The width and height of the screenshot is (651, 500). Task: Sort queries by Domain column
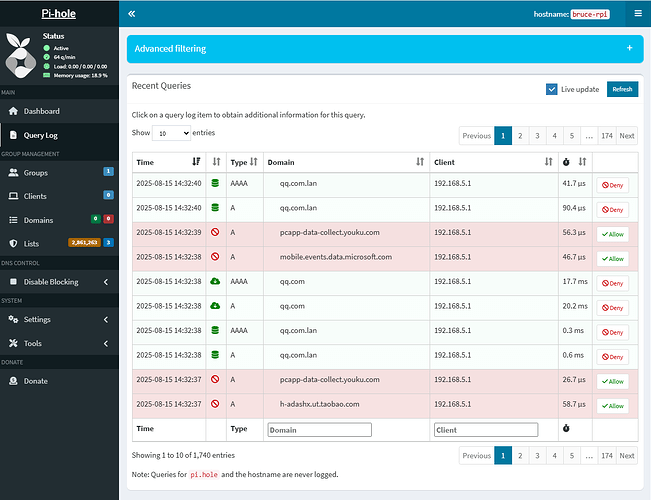coord(343,161)
